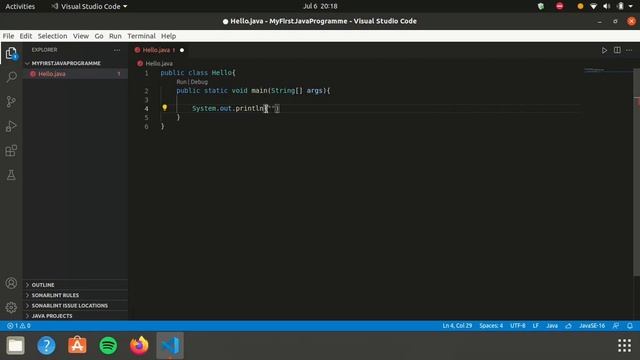Split the editor to the right
The width and height of the screenshot is (640, 360).
617,50
